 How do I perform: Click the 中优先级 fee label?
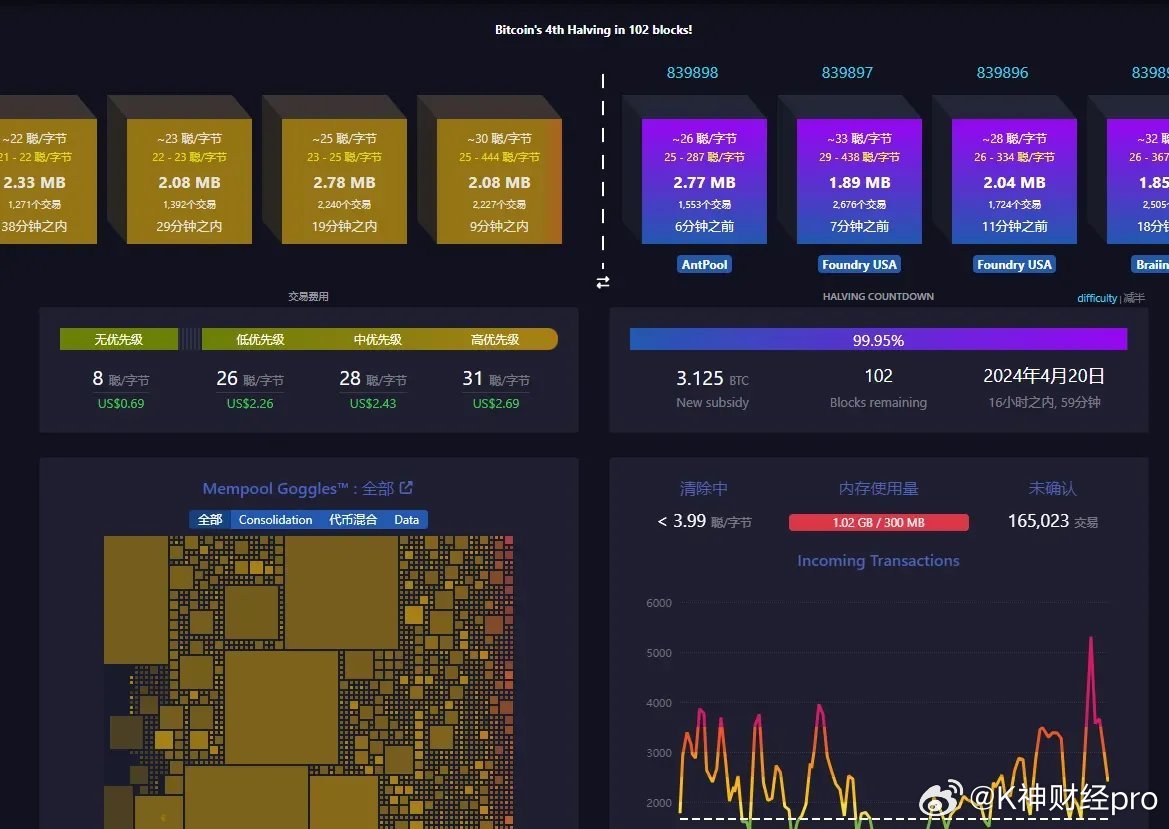pos(377,339)
